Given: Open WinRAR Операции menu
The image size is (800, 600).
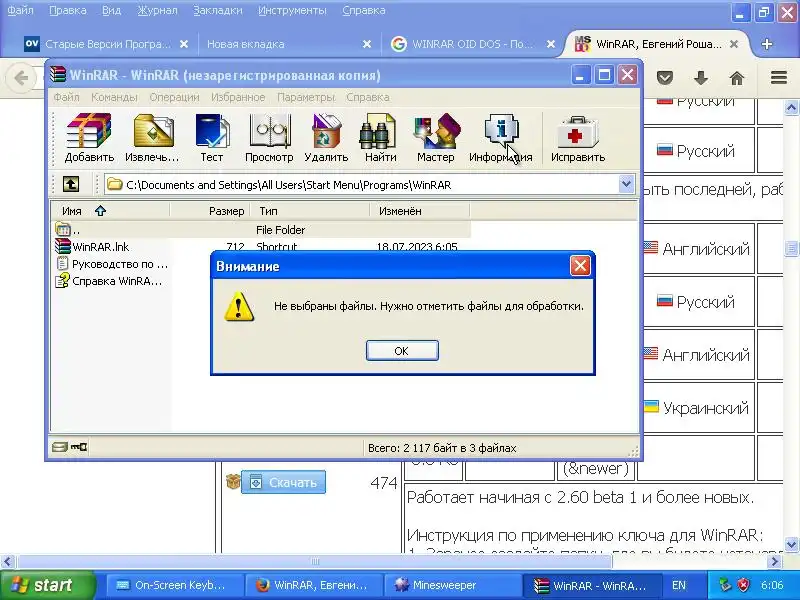Looking at the screenshot, I should tap(174, 97).
